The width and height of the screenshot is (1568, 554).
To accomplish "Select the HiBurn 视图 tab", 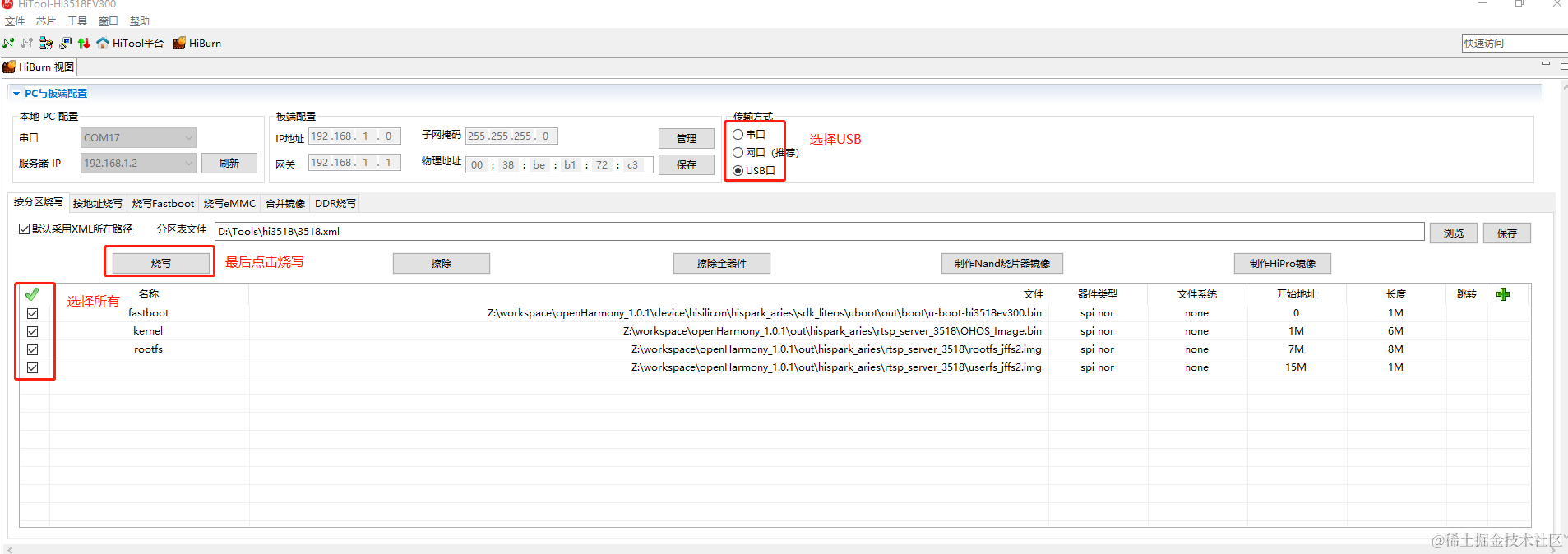I will 39,67.
